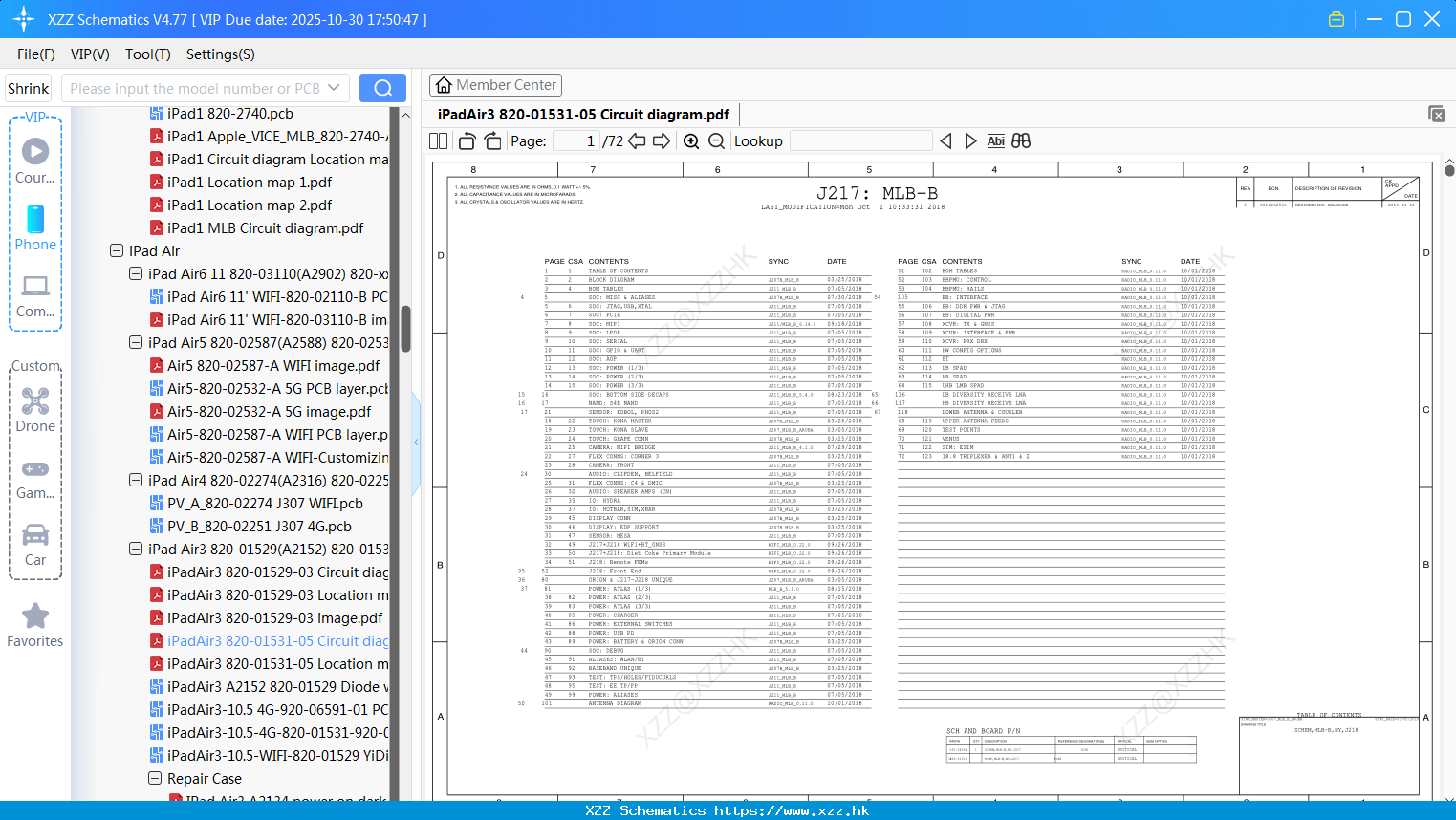
Task: Rotate the page clockwise
Action: click(492, 141)
